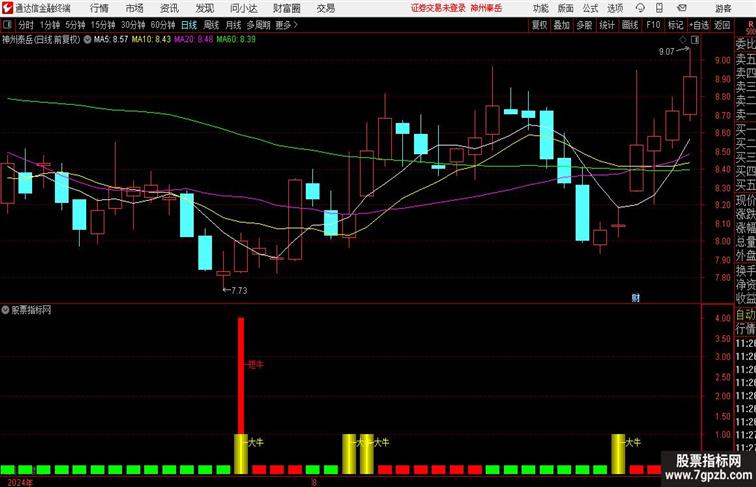This screenshot has width=756, height=487.
Task: Open the 交易 menu
Action: pyautogui.click(x=326, y=8)
